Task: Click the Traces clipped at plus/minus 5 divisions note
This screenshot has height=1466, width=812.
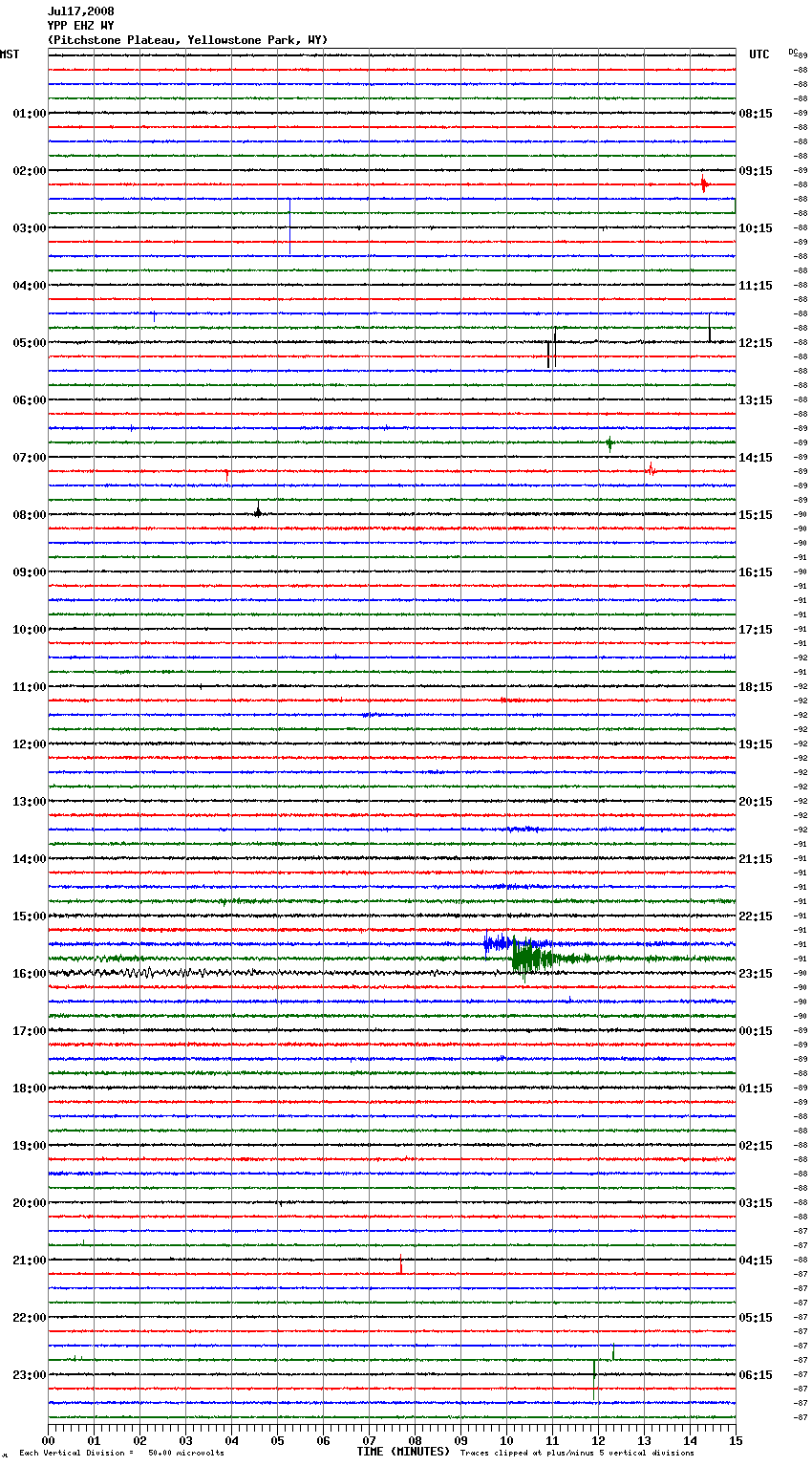Action: [577, 1454]
